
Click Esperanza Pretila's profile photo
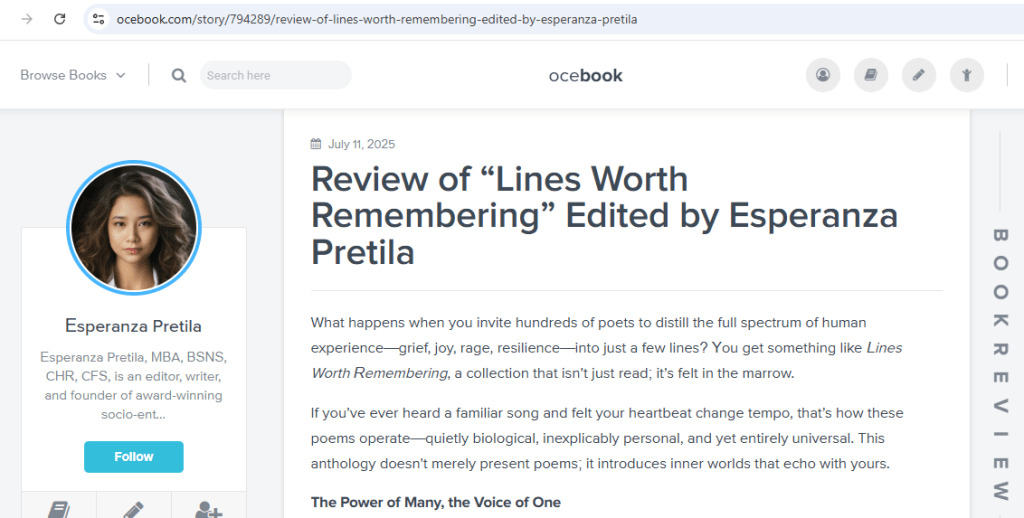point(134,227)
